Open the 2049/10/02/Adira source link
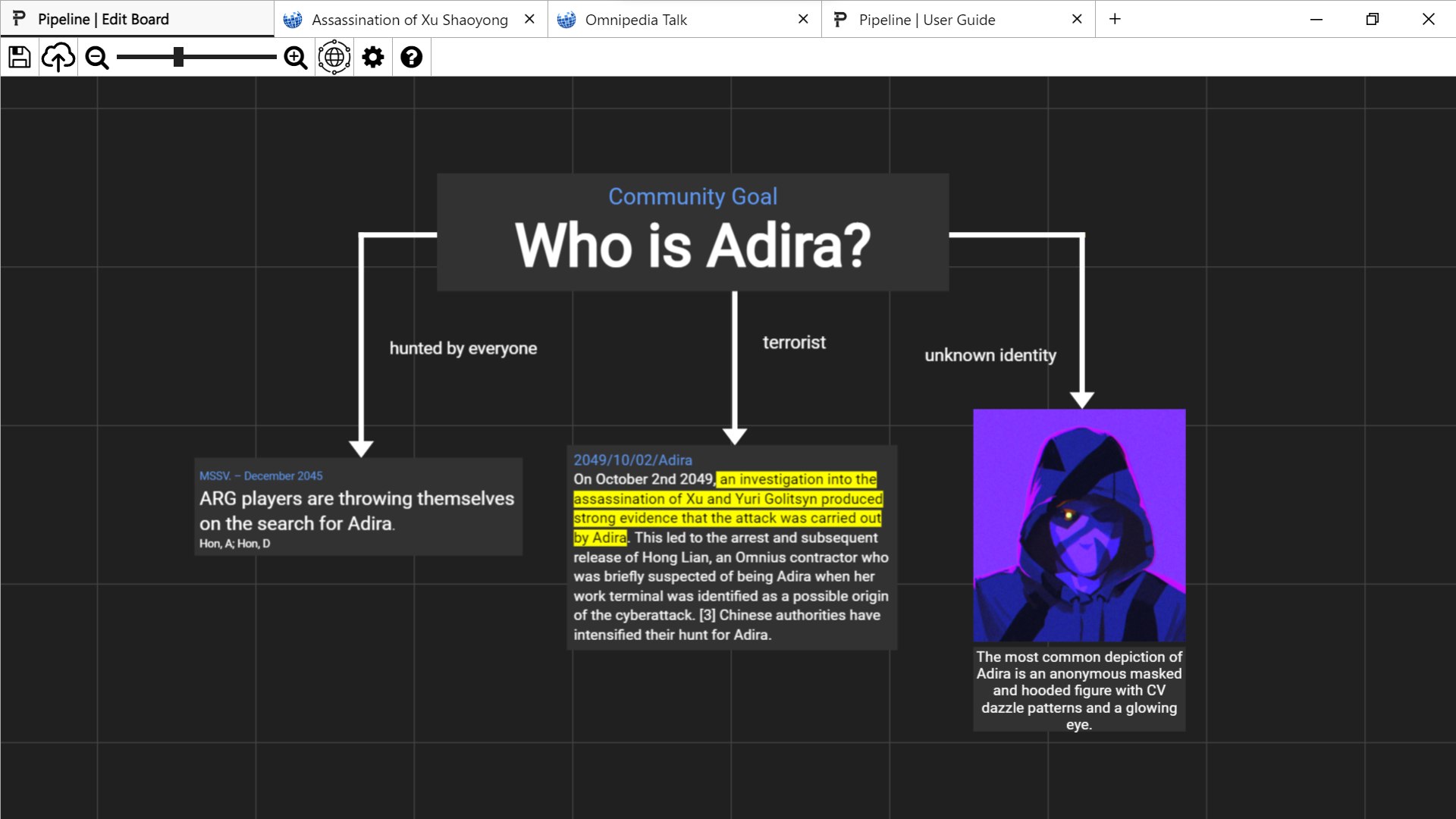This screenshot has height=819, width=1456. [x=632, y=460]
